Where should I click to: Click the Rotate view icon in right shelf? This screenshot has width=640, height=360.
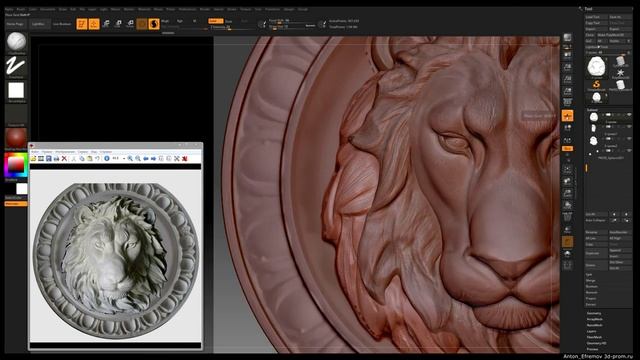tap(567, 205)
